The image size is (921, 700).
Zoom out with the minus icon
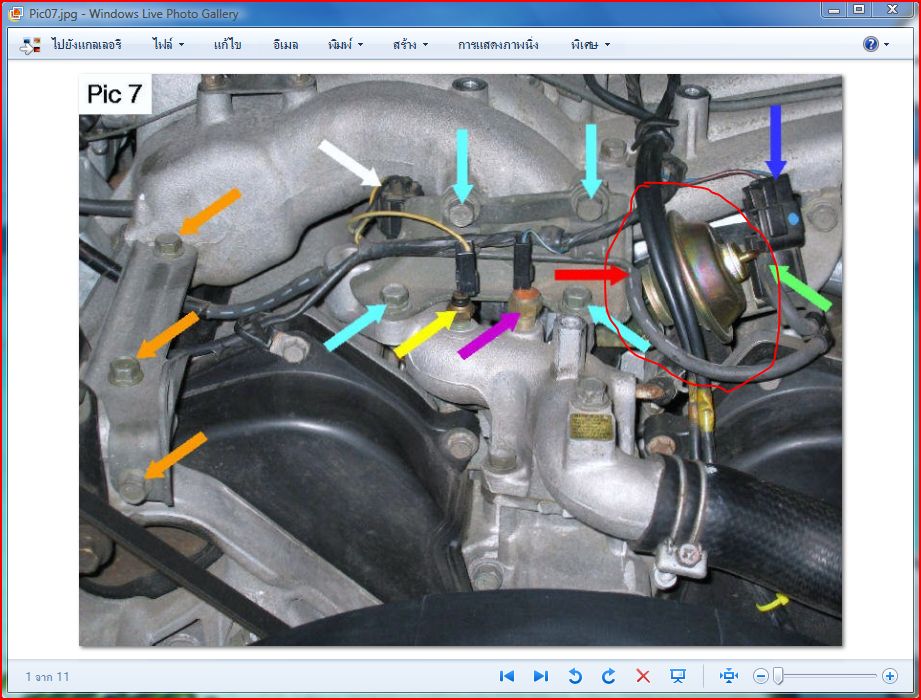[x=761, y=676]
